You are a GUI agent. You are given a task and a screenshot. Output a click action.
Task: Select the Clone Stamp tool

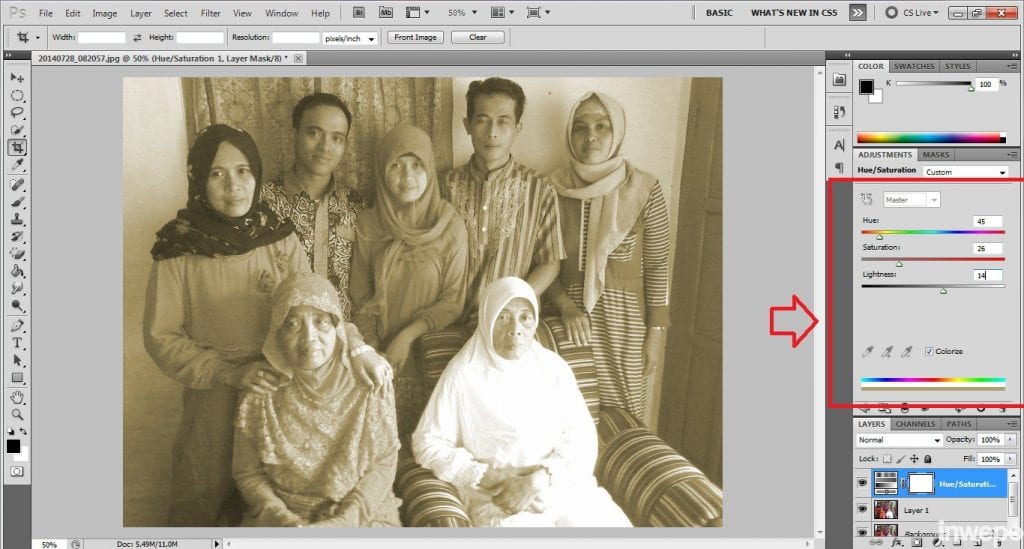coord(17,219)
